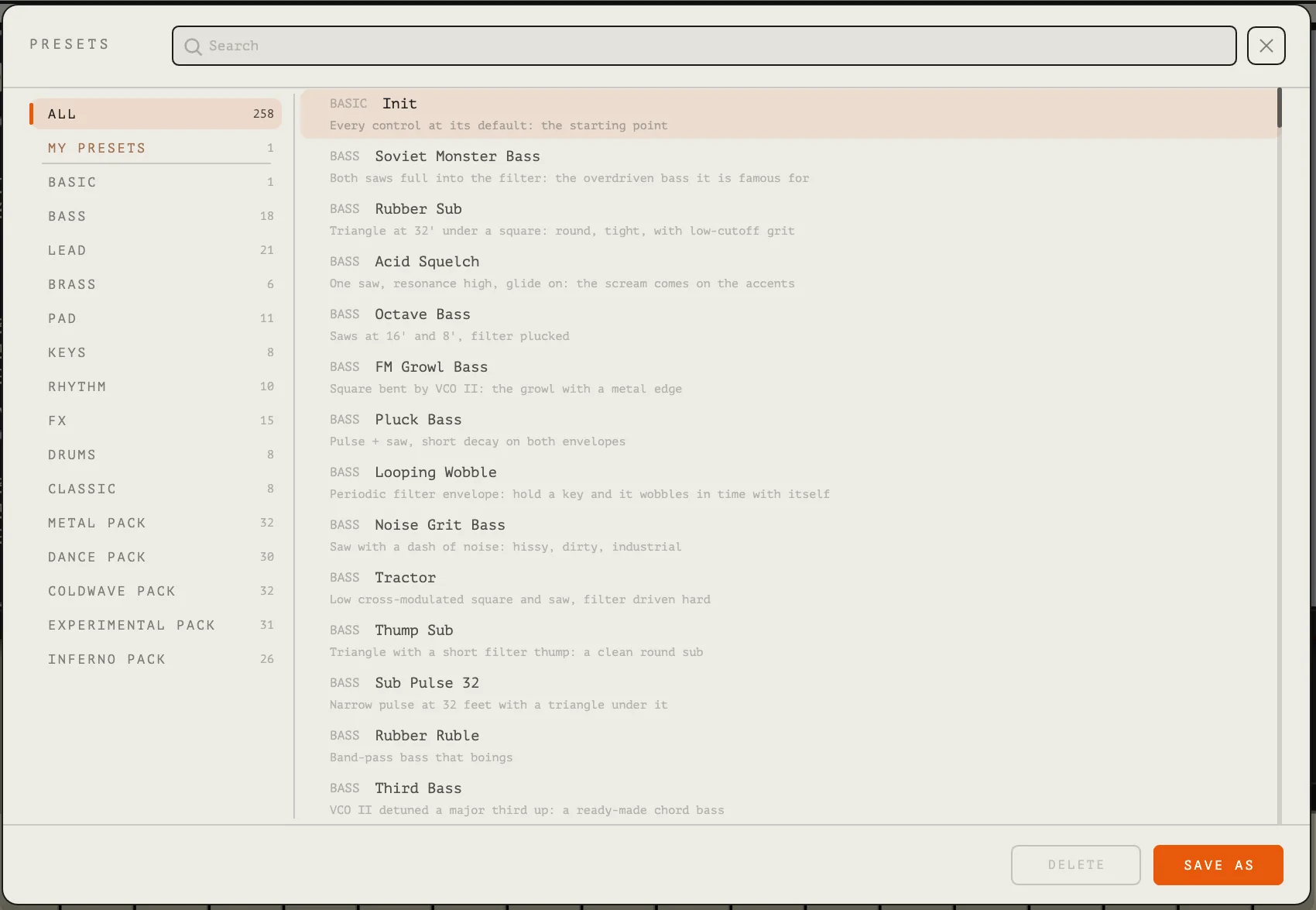This screenshot has width=1316, height=910.
Task: Select the Third Bass preset
Action: [788, 798]
